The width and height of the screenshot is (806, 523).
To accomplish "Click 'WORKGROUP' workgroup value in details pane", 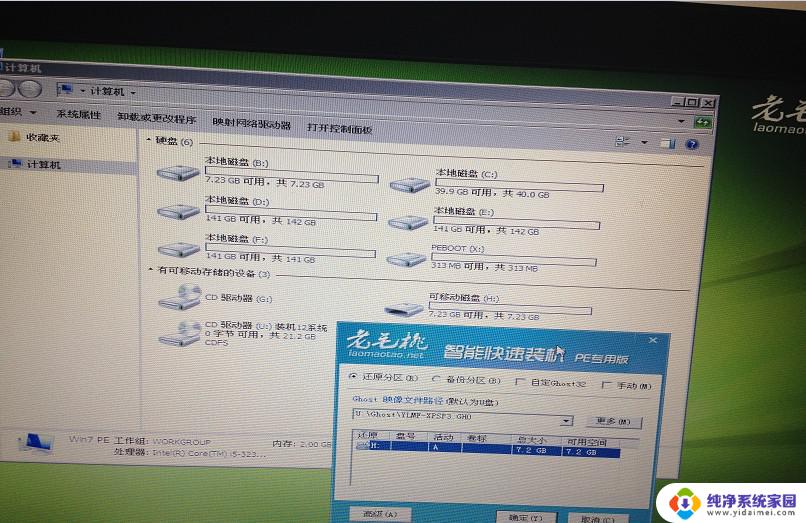I will point(181,442).
